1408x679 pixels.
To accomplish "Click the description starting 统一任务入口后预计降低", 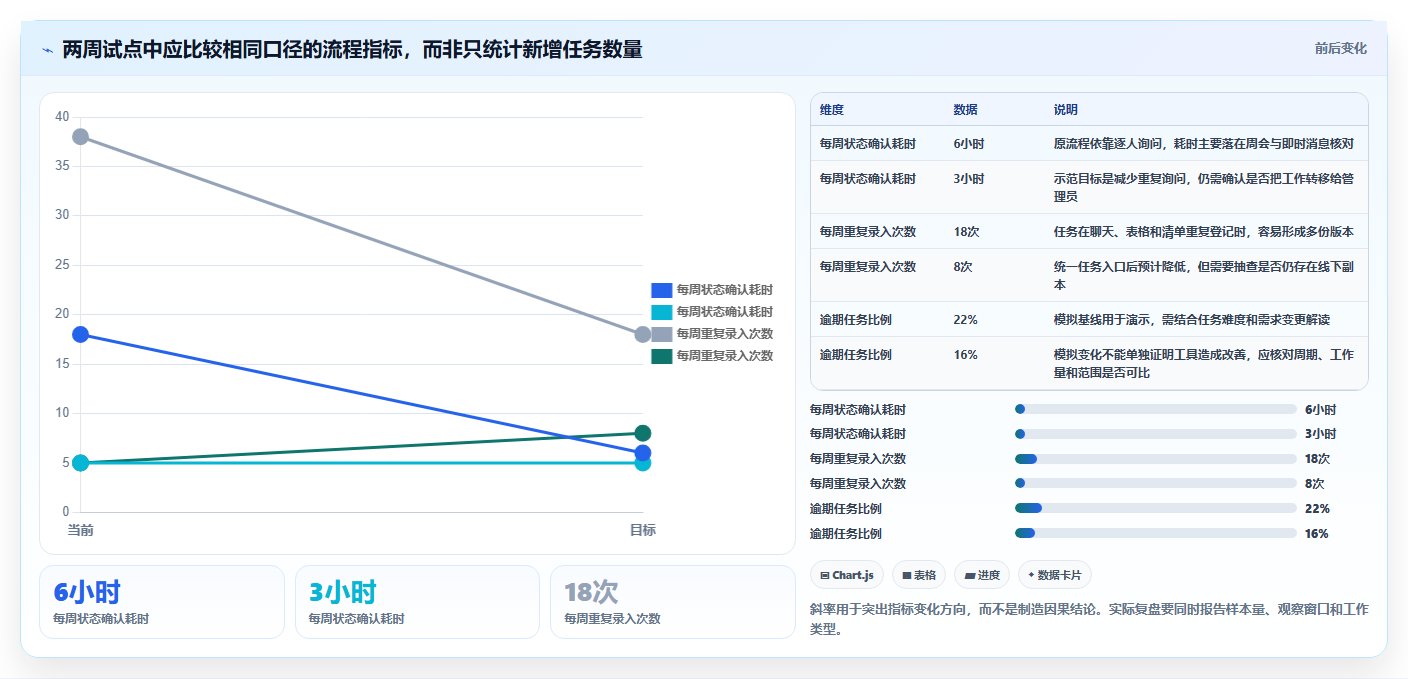I will (x=1204, y=276).
